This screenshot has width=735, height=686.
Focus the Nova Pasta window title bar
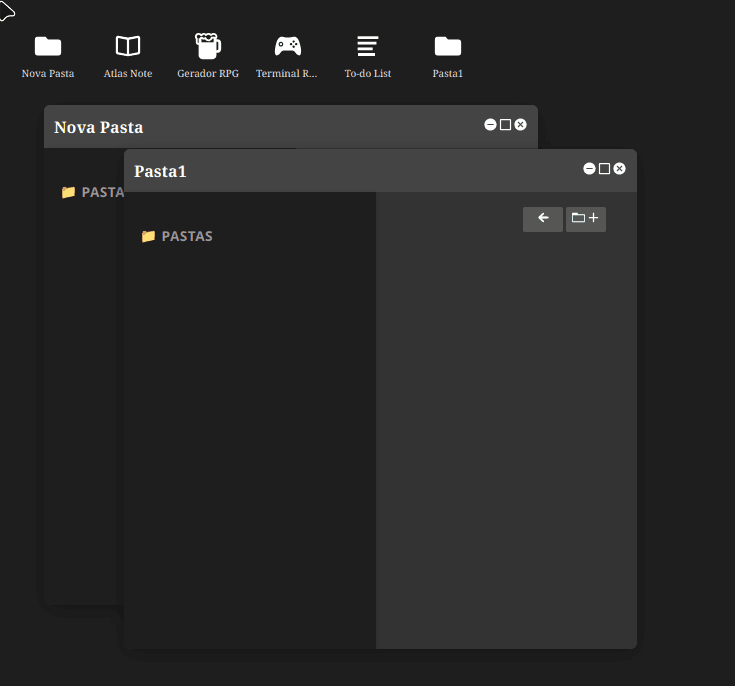300,127
